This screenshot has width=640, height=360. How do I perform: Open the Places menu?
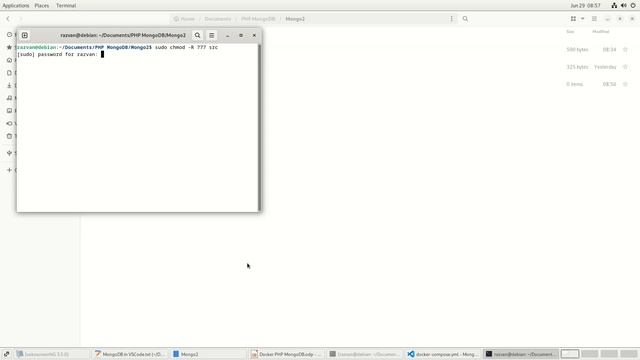42,6
